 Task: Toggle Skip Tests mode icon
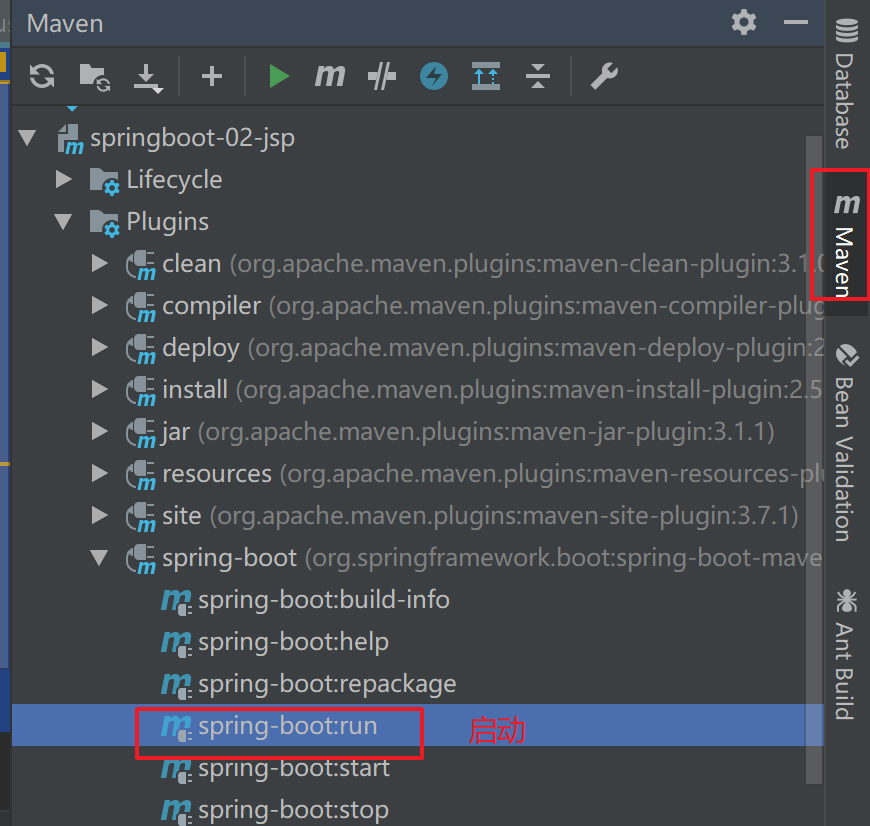tap(382, 76)
